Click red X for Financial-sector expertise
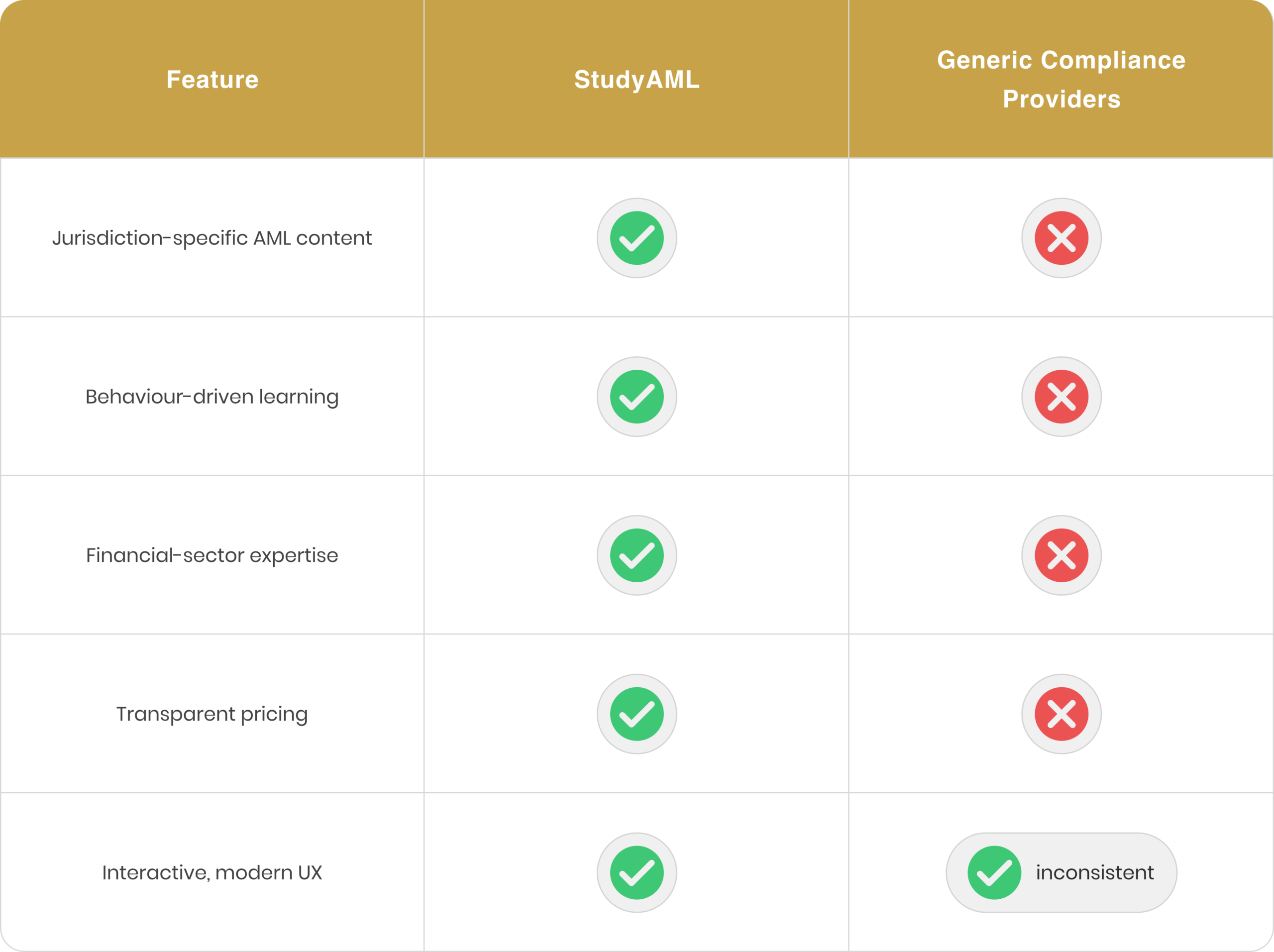 (1061, 555)
